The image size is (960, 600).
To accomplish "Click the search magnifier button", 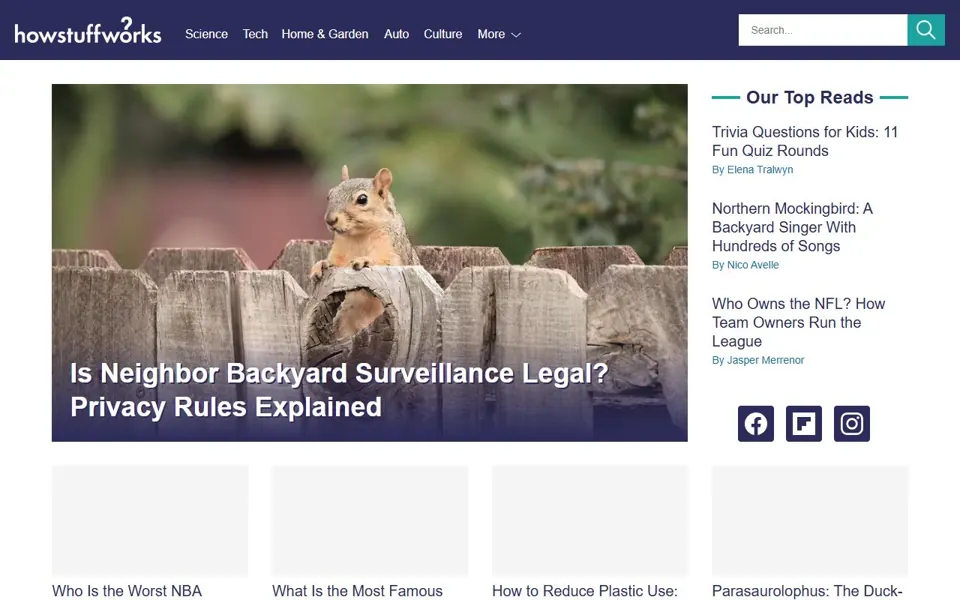I will click(926, 30).
